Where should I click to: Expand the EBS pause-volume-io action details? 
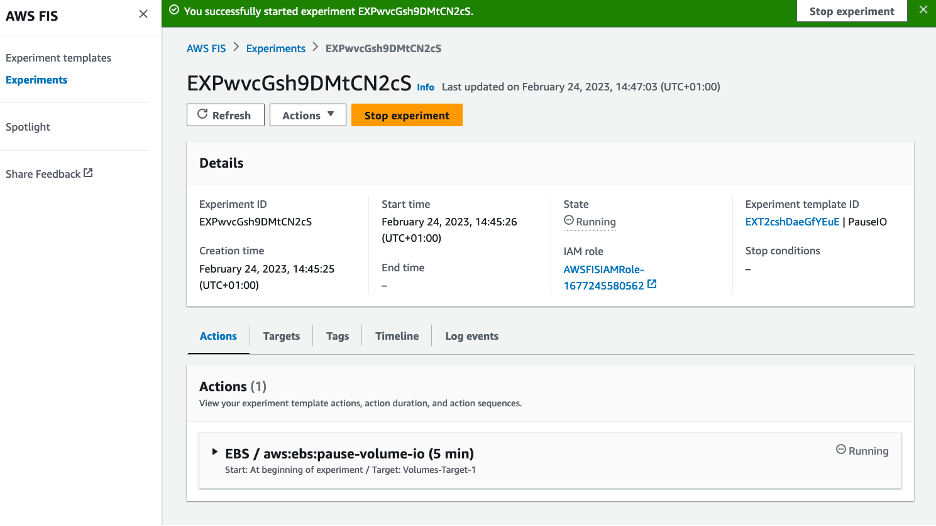[x=215, y=453]
